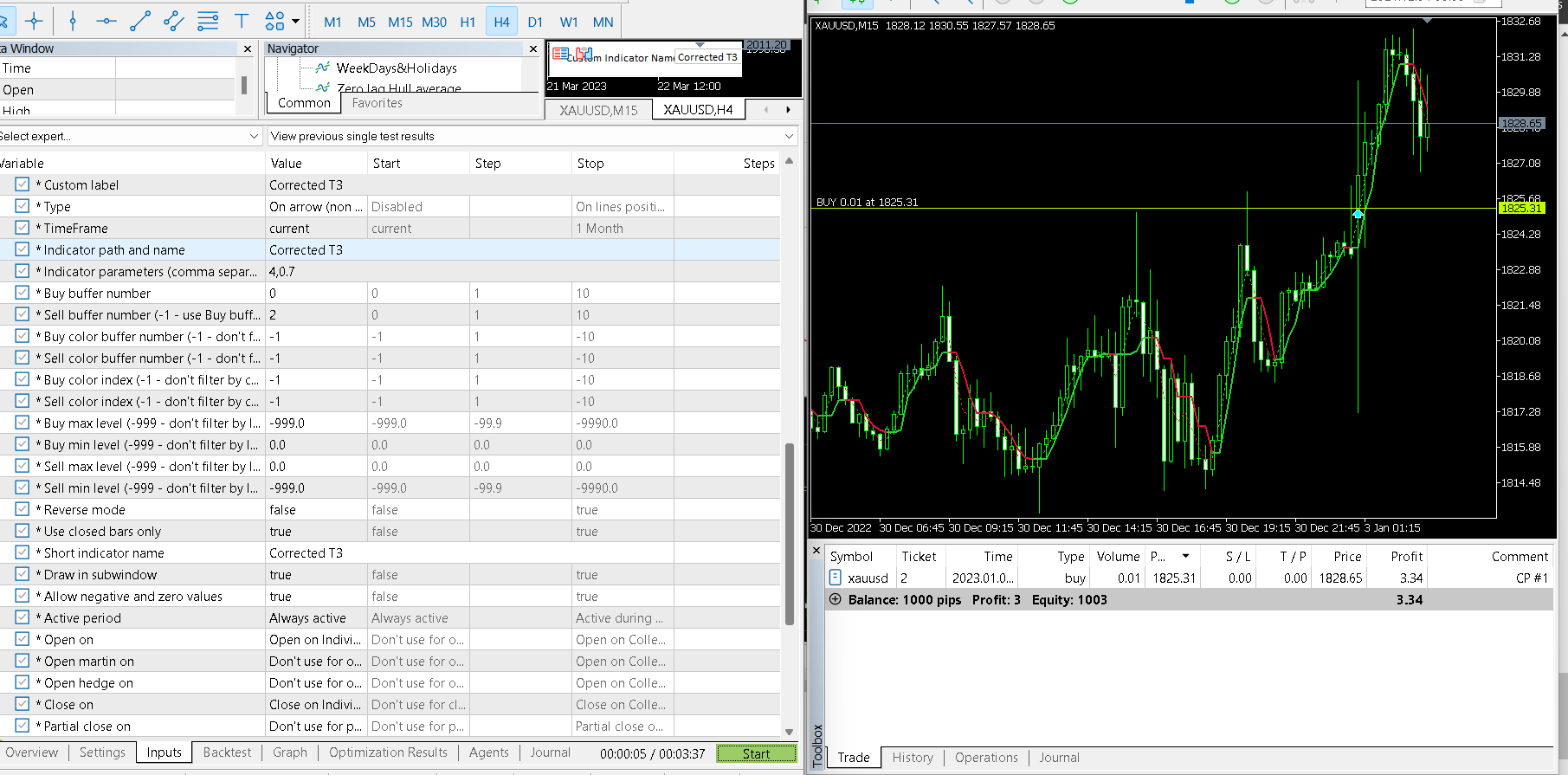
Task: Close the Toolbox panel
Action: [x=816, y=549]
